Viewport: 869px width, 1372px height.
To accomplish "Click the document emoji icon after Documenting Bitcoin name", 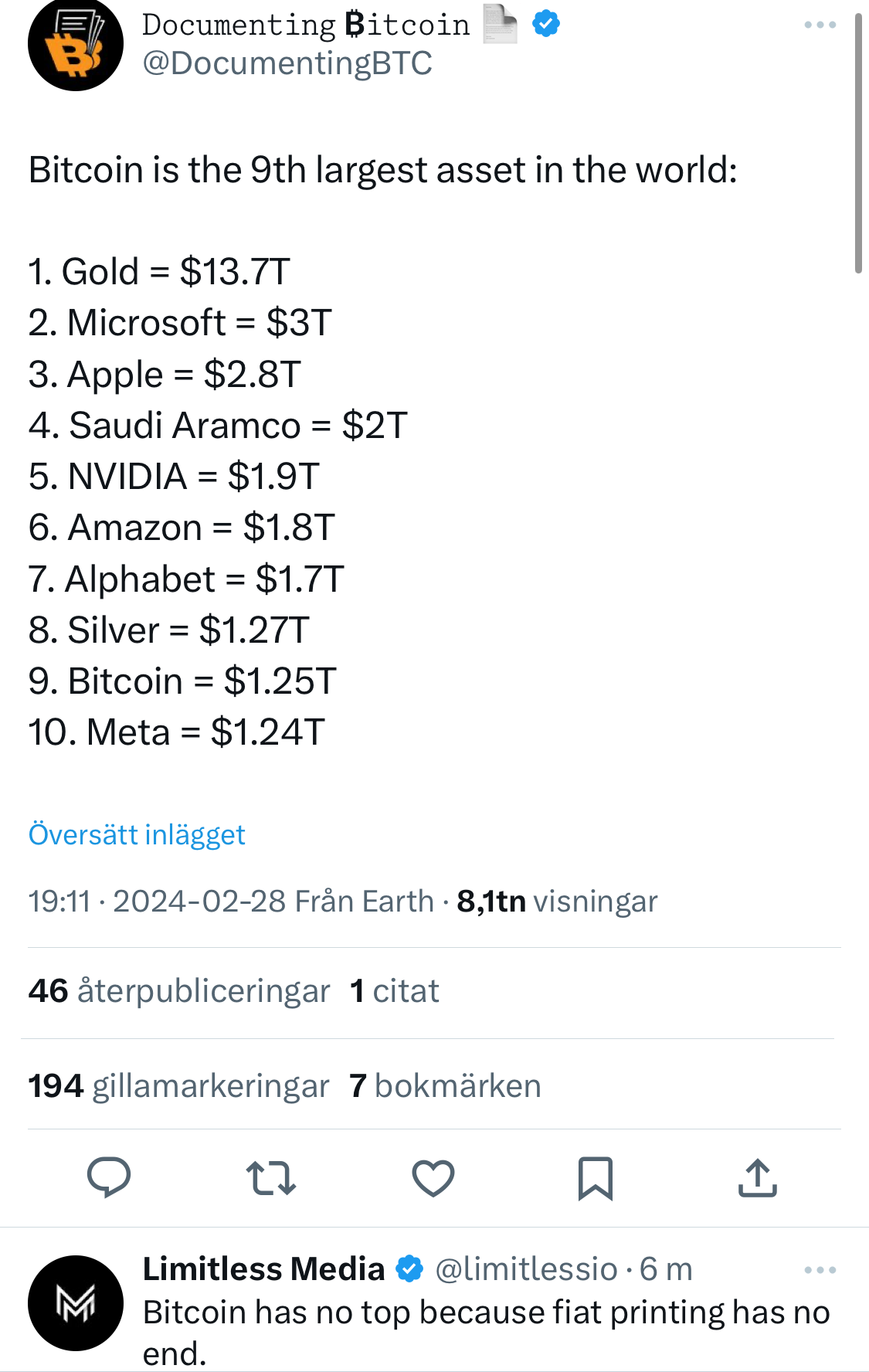I will coord(500,23).
